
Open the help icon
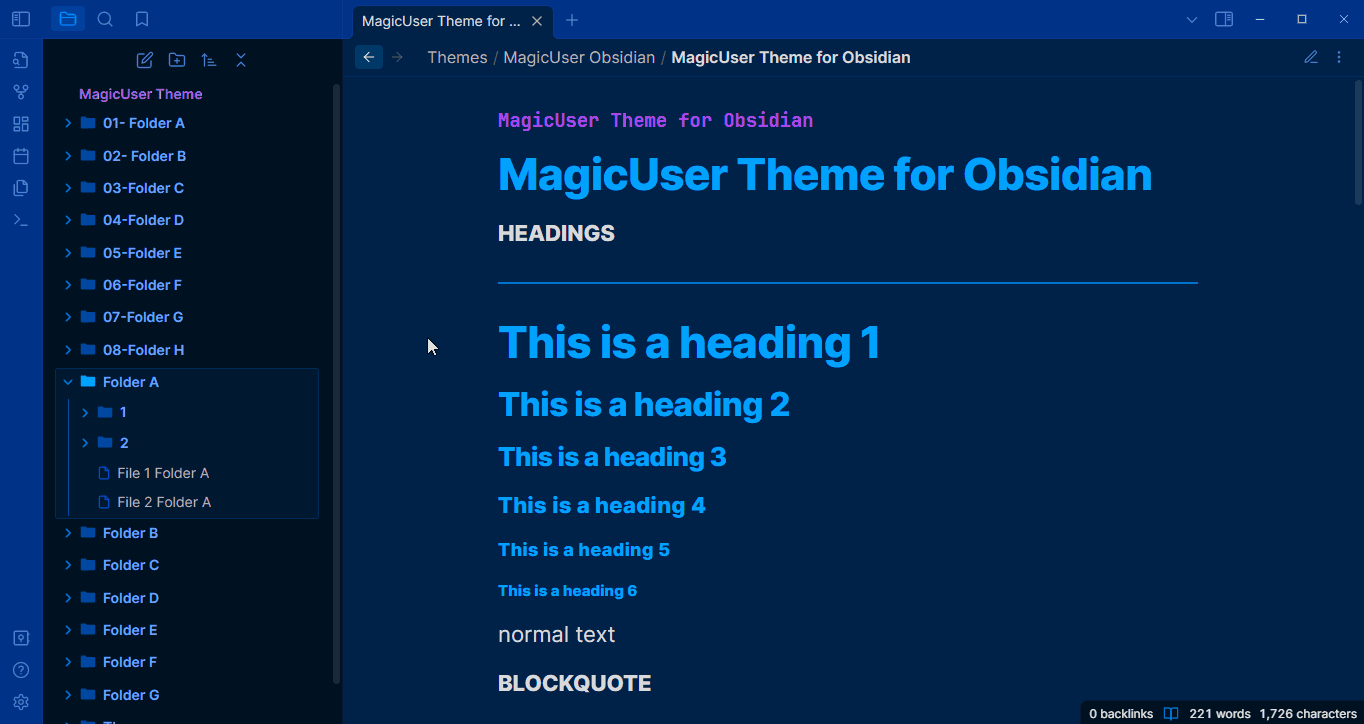pos(21,670)
